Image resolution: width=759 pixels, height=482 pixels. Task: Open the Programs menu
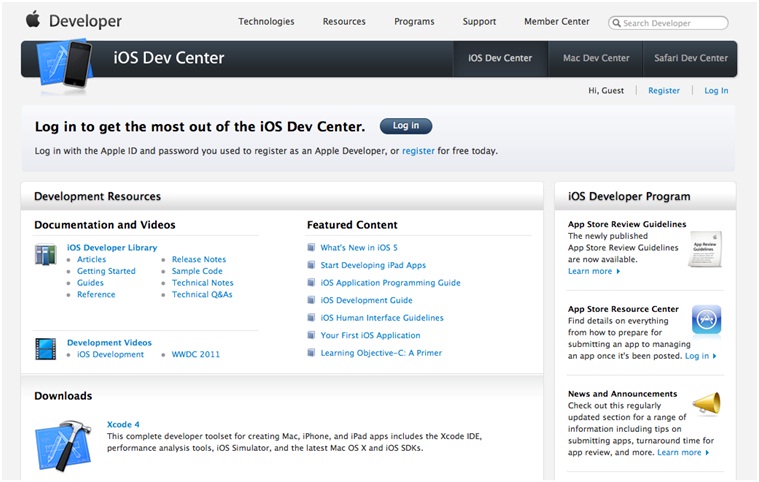[414, 21]
